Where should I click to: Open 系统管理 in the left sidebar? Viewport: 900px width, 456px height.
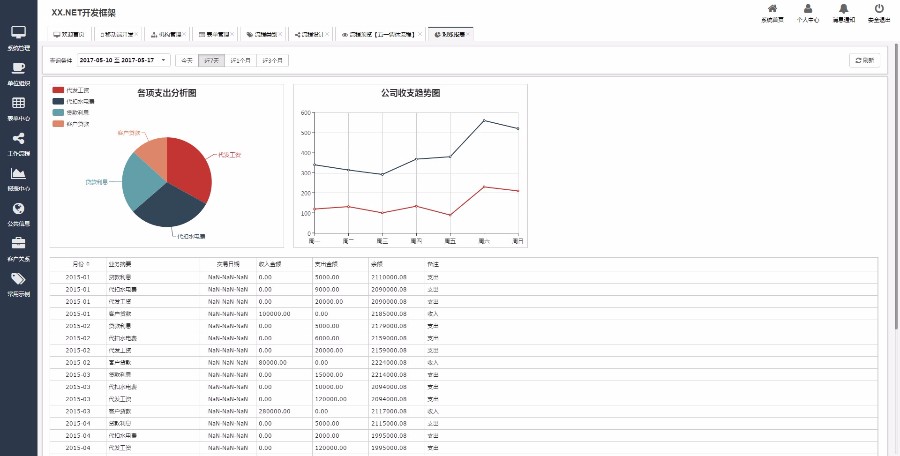pos(18,38)
